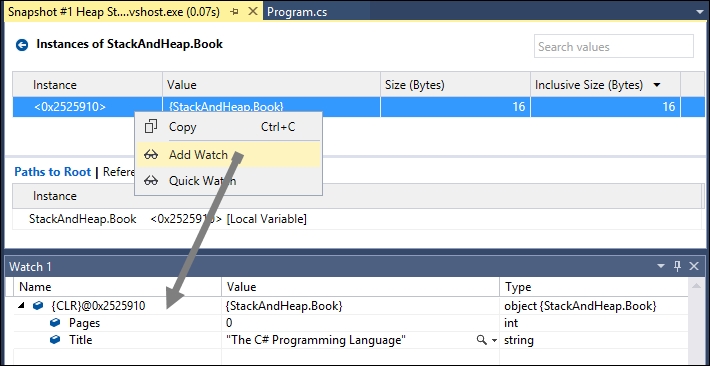710x366 pixels.
Task: Open the Paths to Root view
Action: point(53,172)
